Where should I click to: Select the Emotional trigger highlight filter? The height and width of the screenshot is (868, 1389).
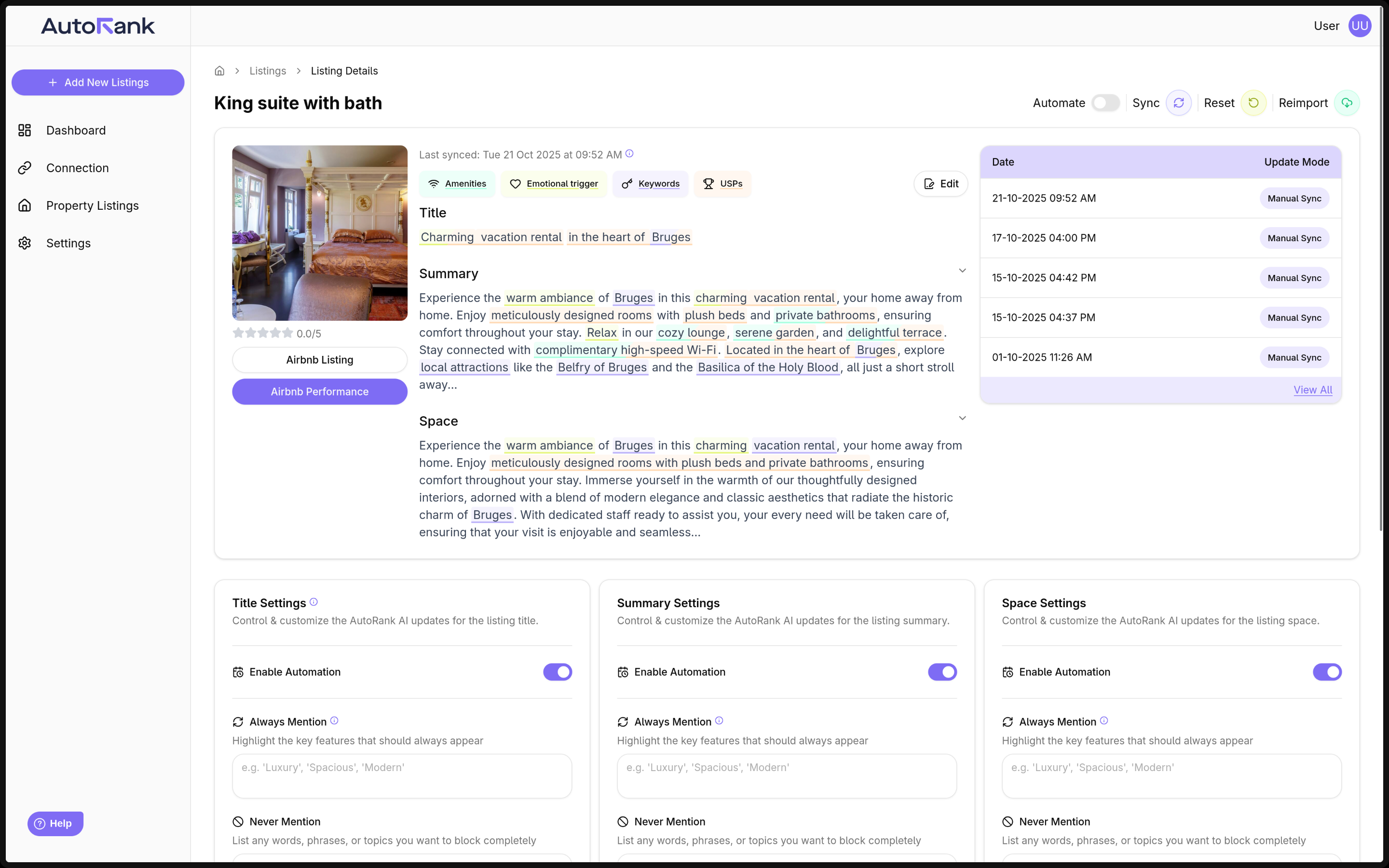click(553, 183)
